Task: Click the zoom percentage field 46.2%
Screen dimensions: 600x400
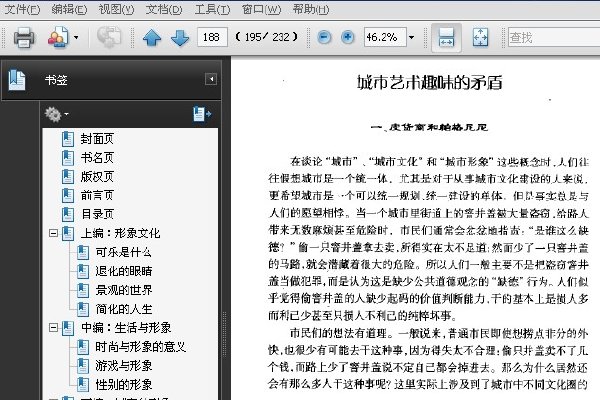Action: [385, 37]
